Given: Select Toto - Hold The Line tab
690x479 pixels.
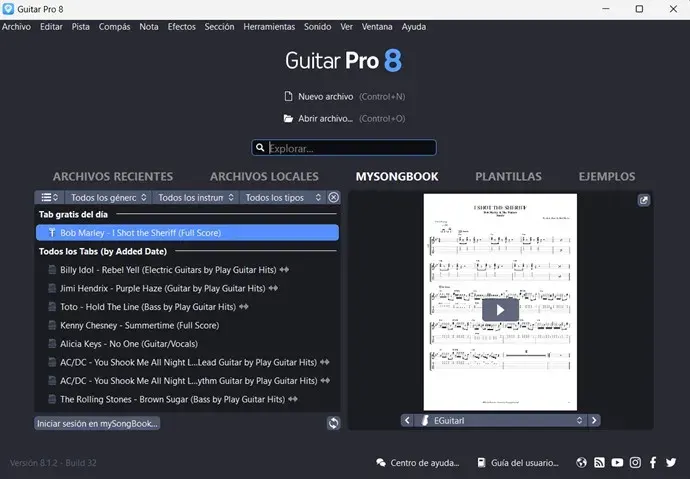Looking at the screenshot, I should 187,307.
